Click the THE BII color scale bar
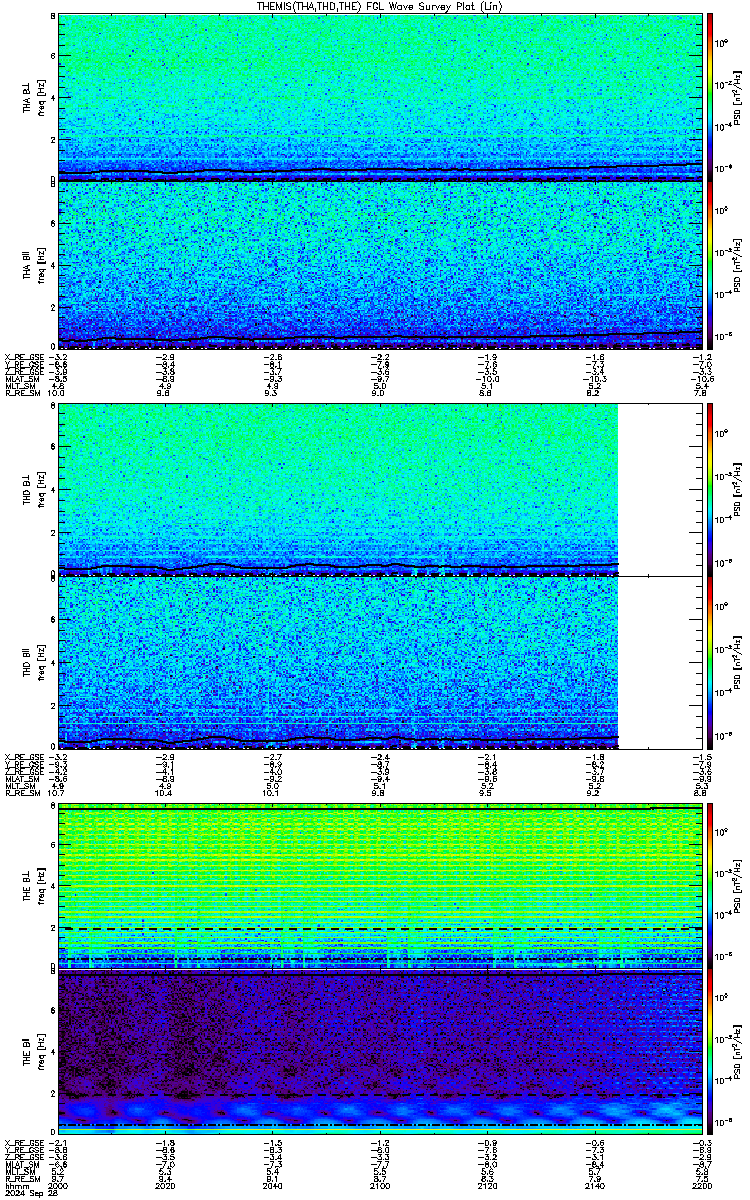 pyautogui.click(x=710, y=1053)
